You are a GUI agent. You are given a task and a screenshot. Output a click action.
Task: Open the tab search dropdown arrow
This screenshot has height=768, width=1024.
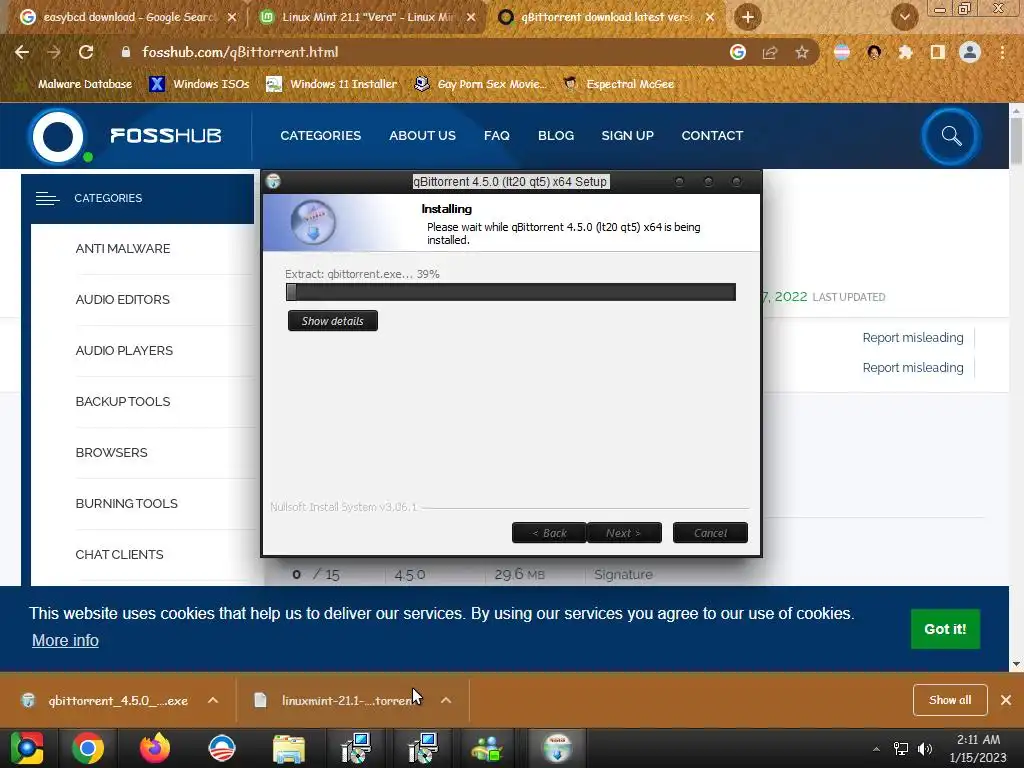pos(904,17)
